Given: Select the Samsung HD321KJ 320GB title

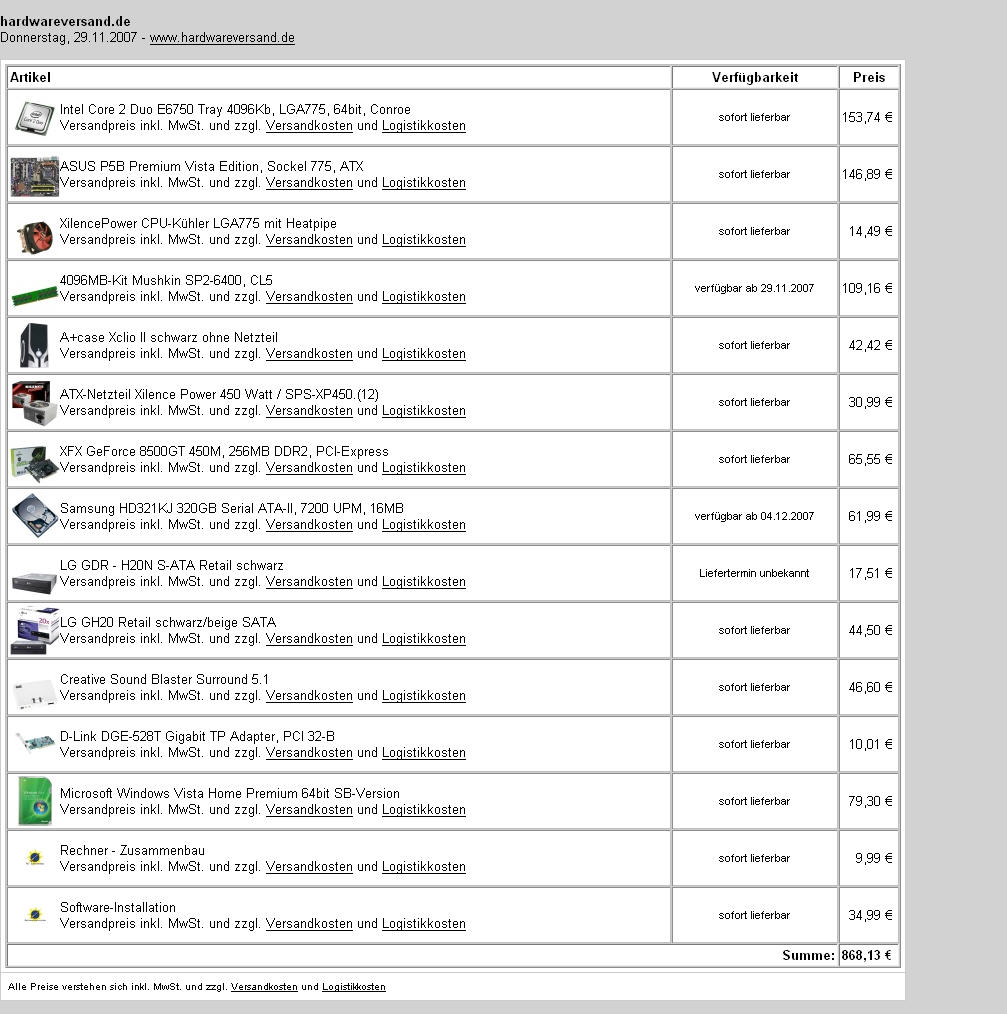Looking at the screenshot, I should (232, 508).
